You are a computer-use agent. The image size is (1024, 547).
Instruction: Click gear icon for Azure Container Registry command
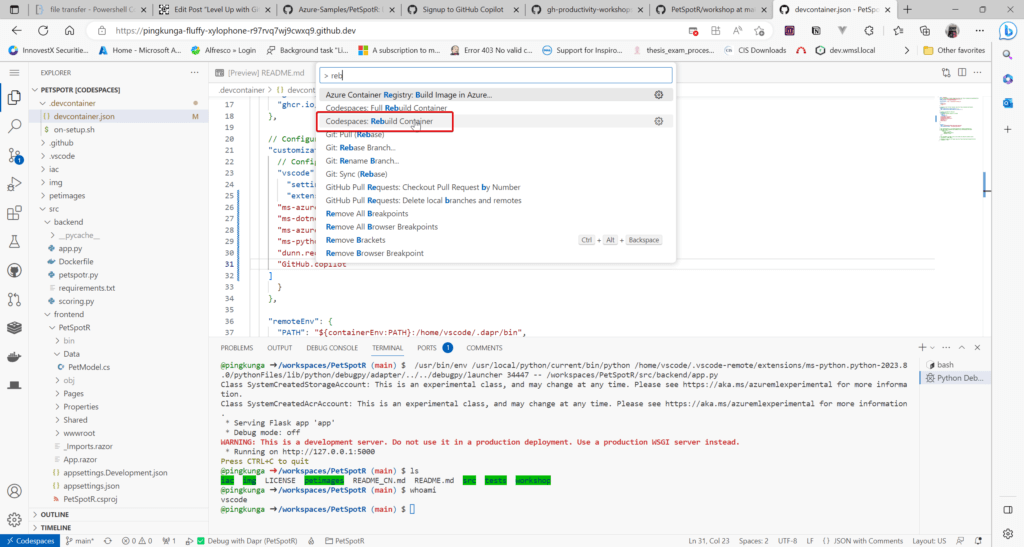(x=658, y=95)
